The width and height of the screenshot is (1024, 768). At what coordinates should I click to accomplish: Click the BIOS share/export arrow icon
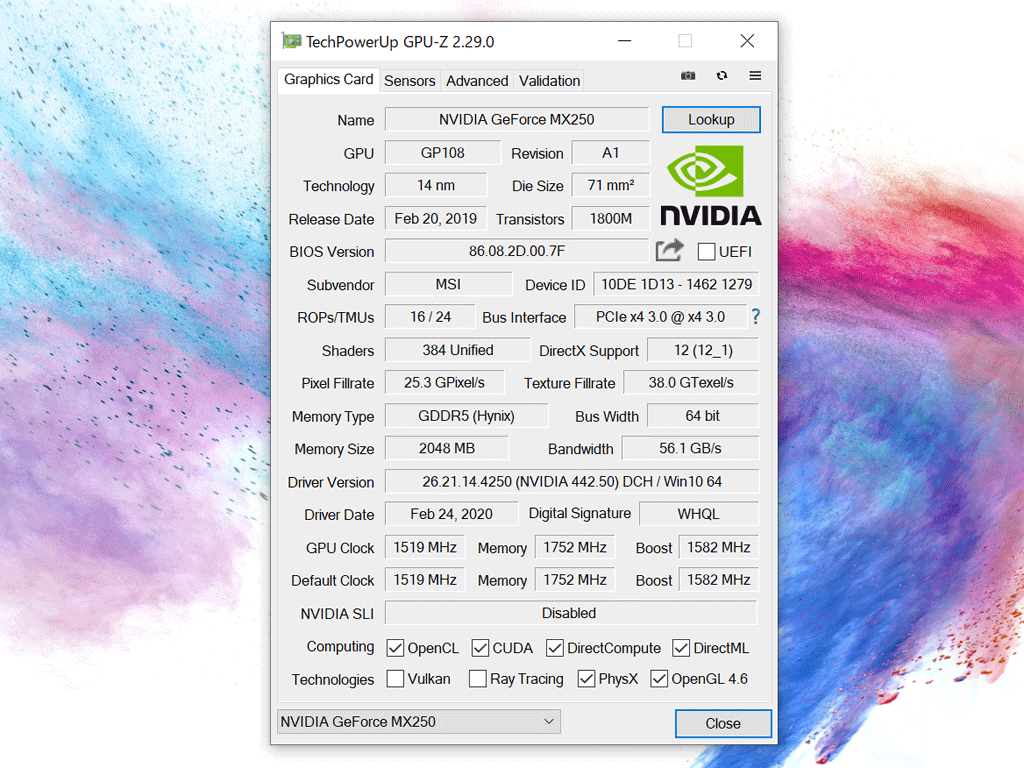tap(669, 251)
